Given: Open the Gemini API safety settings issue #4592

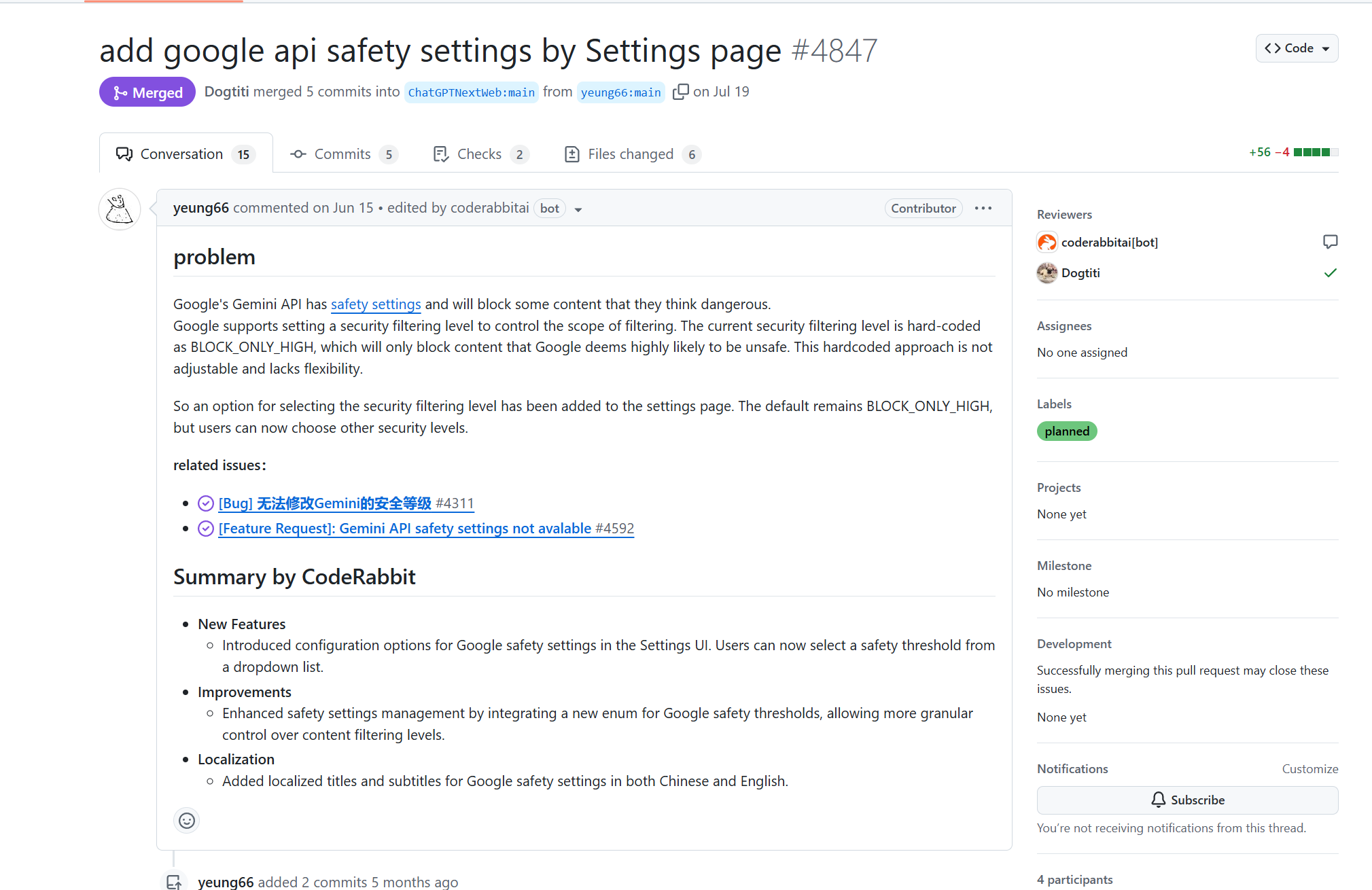Looking at the screenshot, I should (426, 529).
